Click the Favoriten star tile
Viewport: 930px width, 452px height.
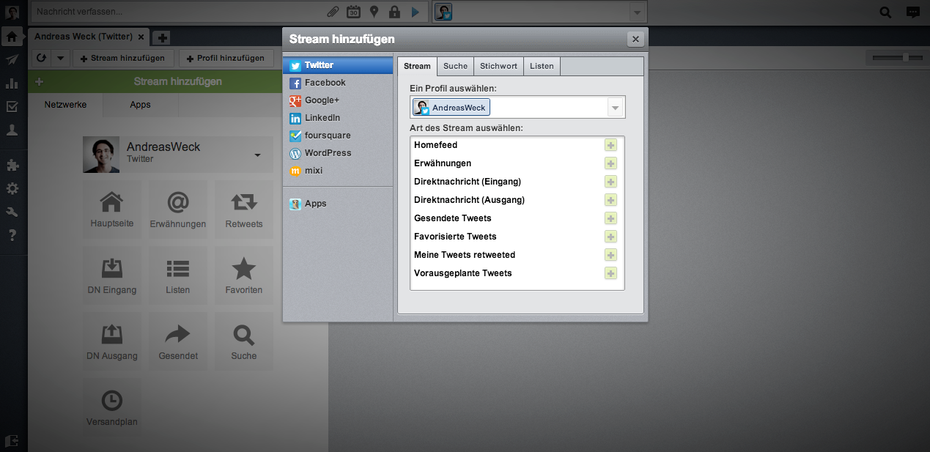pyautogui.click(x=244, y=275)
